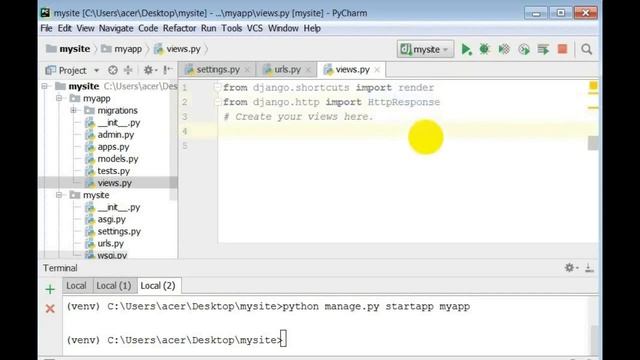The height and width of the screenshot is (360, 640).
Task: Open the Code menu
Action: pos(148,28)
